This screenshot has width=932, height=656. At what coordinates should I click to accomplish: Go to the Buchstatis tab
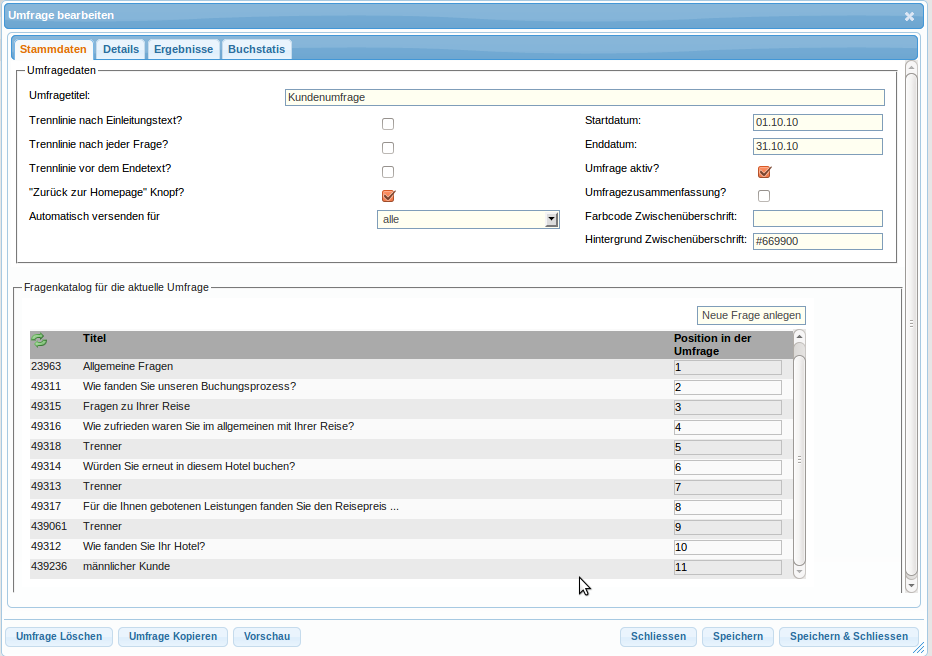click(256, 49)
